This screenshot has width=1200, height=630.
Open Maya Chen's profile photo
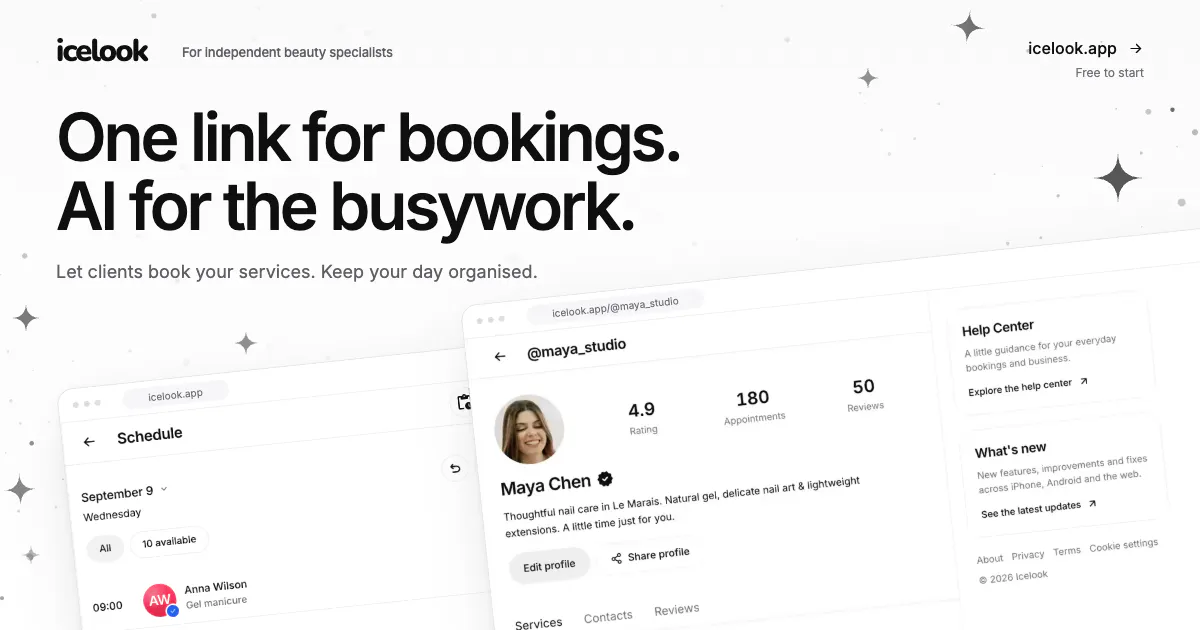(529, 429)
